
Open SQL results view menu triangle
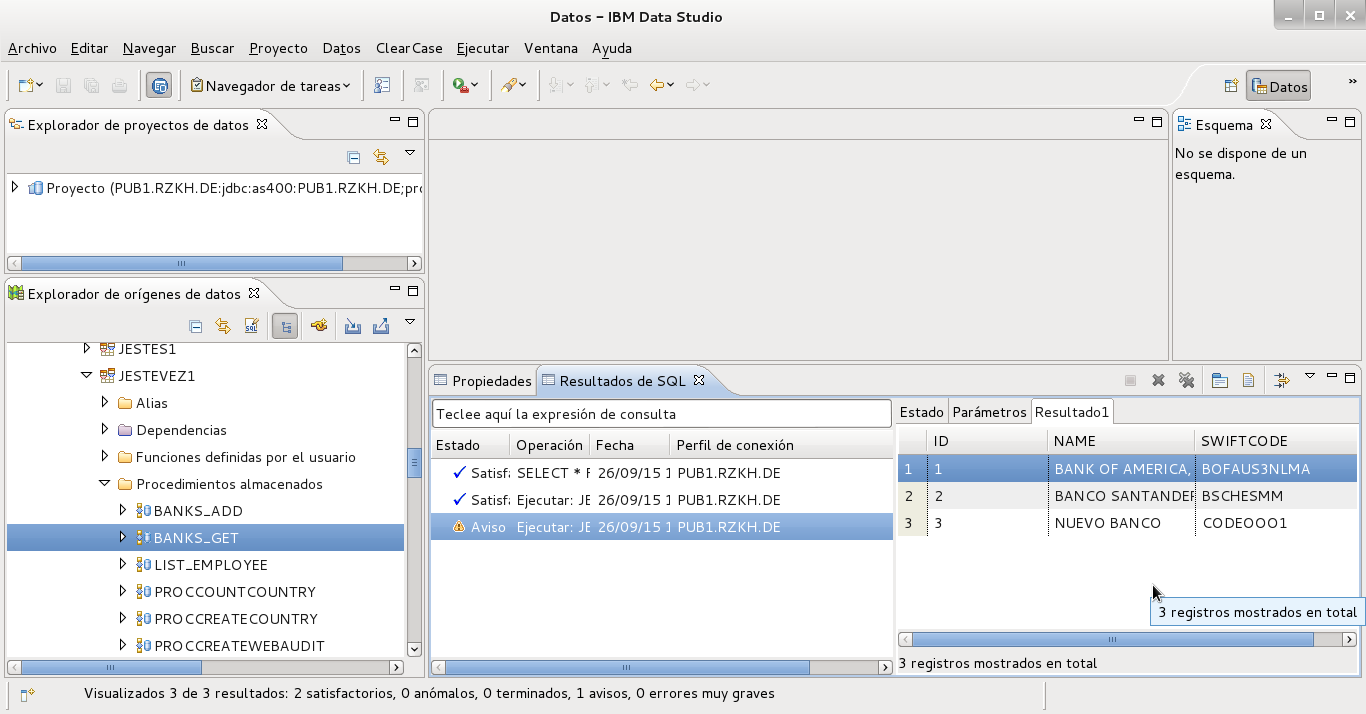1310,376
